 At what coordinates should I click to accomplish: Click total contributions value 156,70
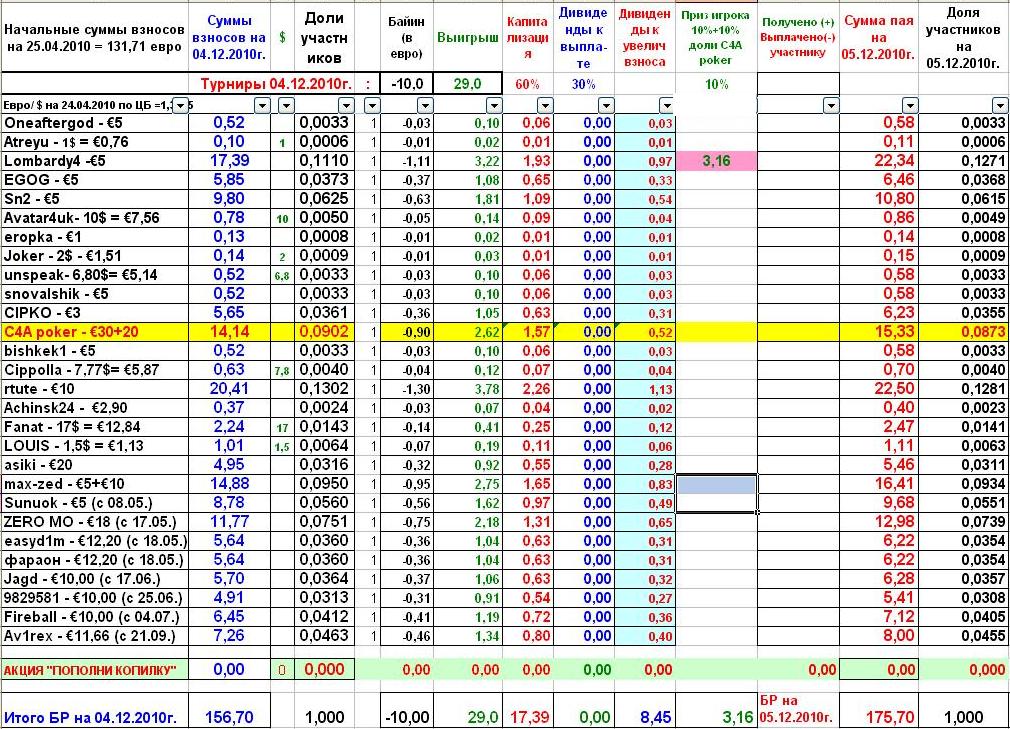pyautogui.click(x=229, y=717)
